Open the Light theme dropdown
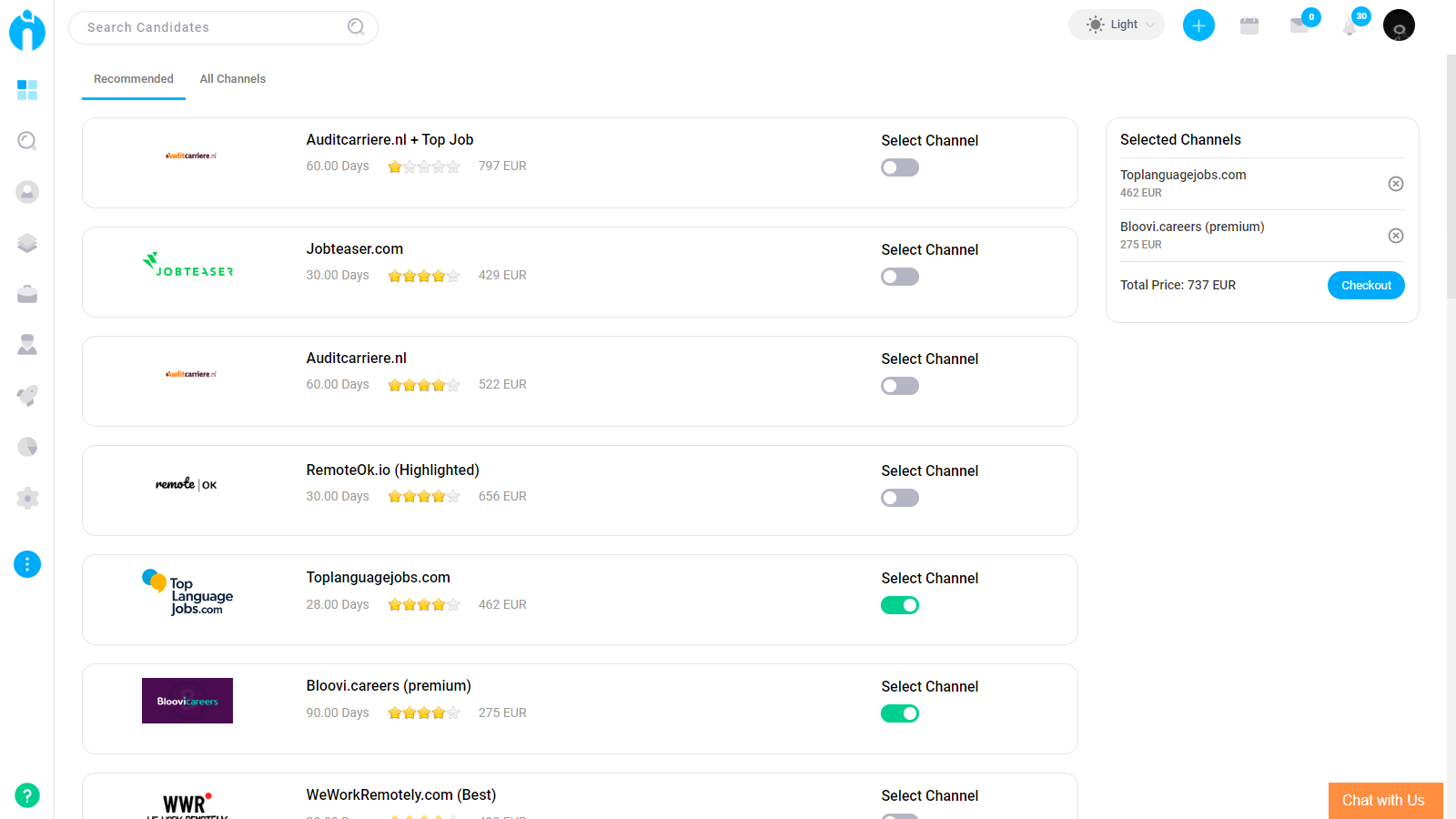 pyautogui.click(x=1117, y=25)
